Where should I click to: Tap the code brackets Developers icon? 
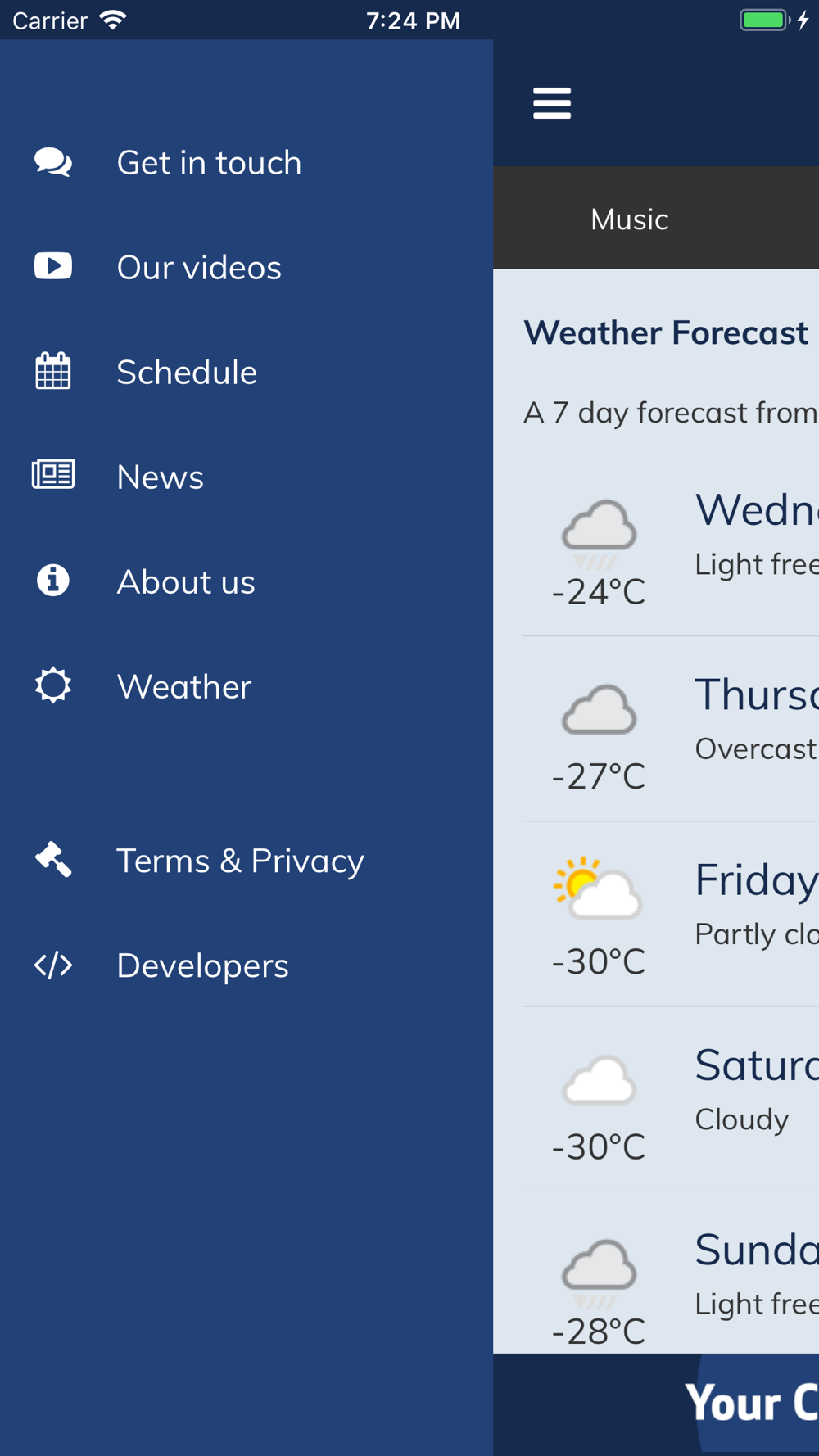tap(53, 965)
